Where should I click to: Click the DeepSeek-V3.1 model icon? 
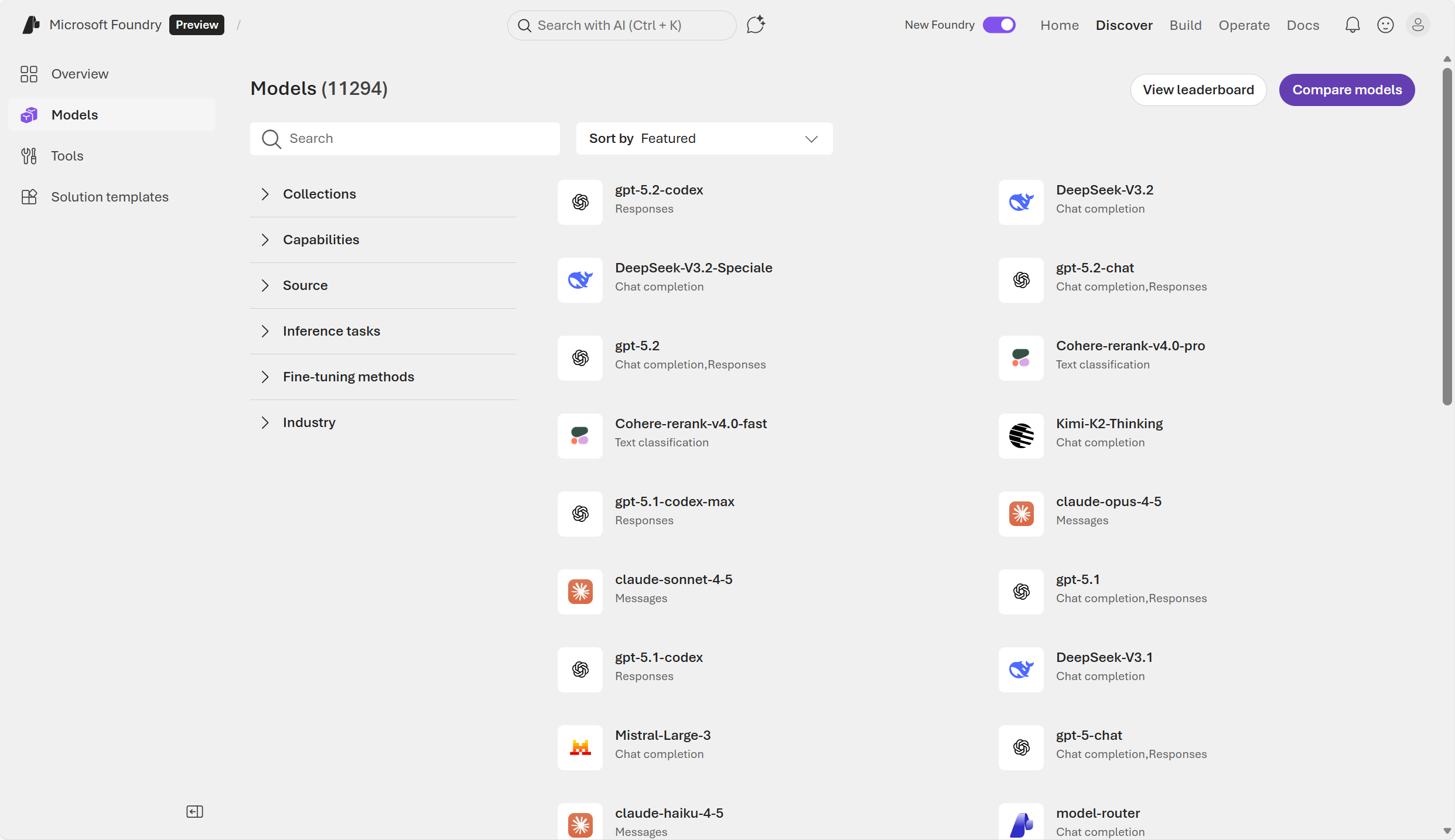1021,670
